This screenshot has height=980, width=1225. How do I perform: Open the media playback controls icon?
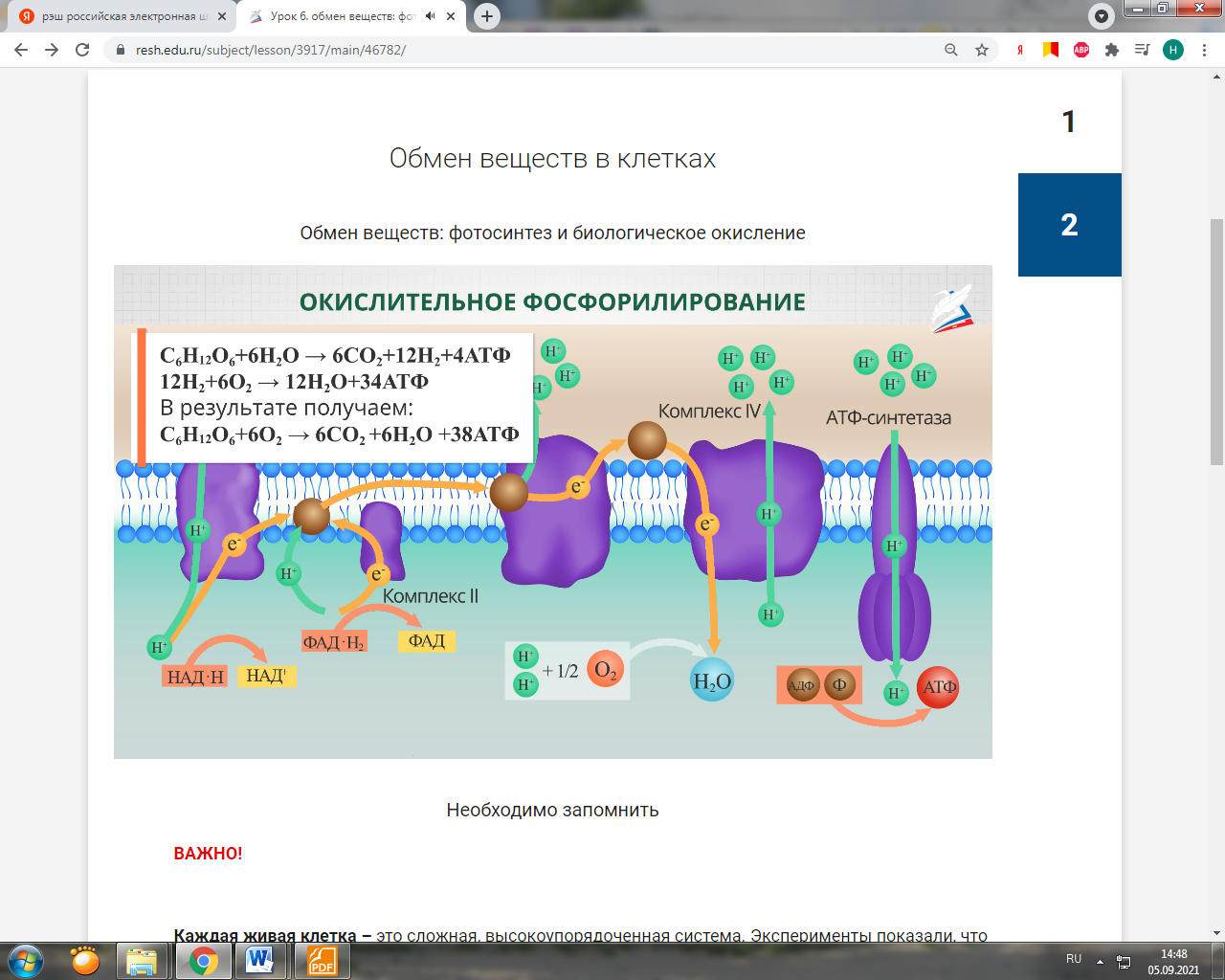[1142, 50]
